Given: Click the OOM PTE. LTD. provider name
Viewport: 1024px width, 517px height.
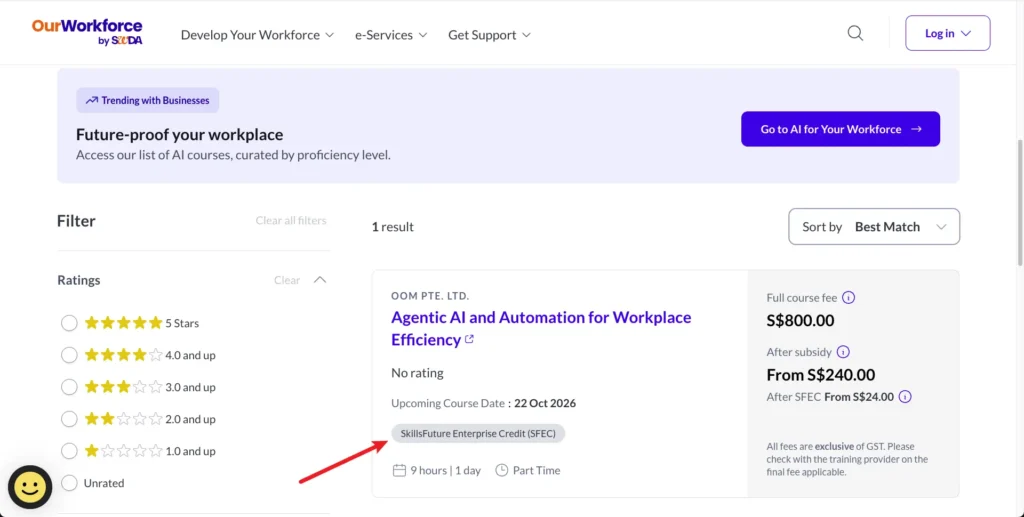Looking at the screenshot, I should [430, 296].
